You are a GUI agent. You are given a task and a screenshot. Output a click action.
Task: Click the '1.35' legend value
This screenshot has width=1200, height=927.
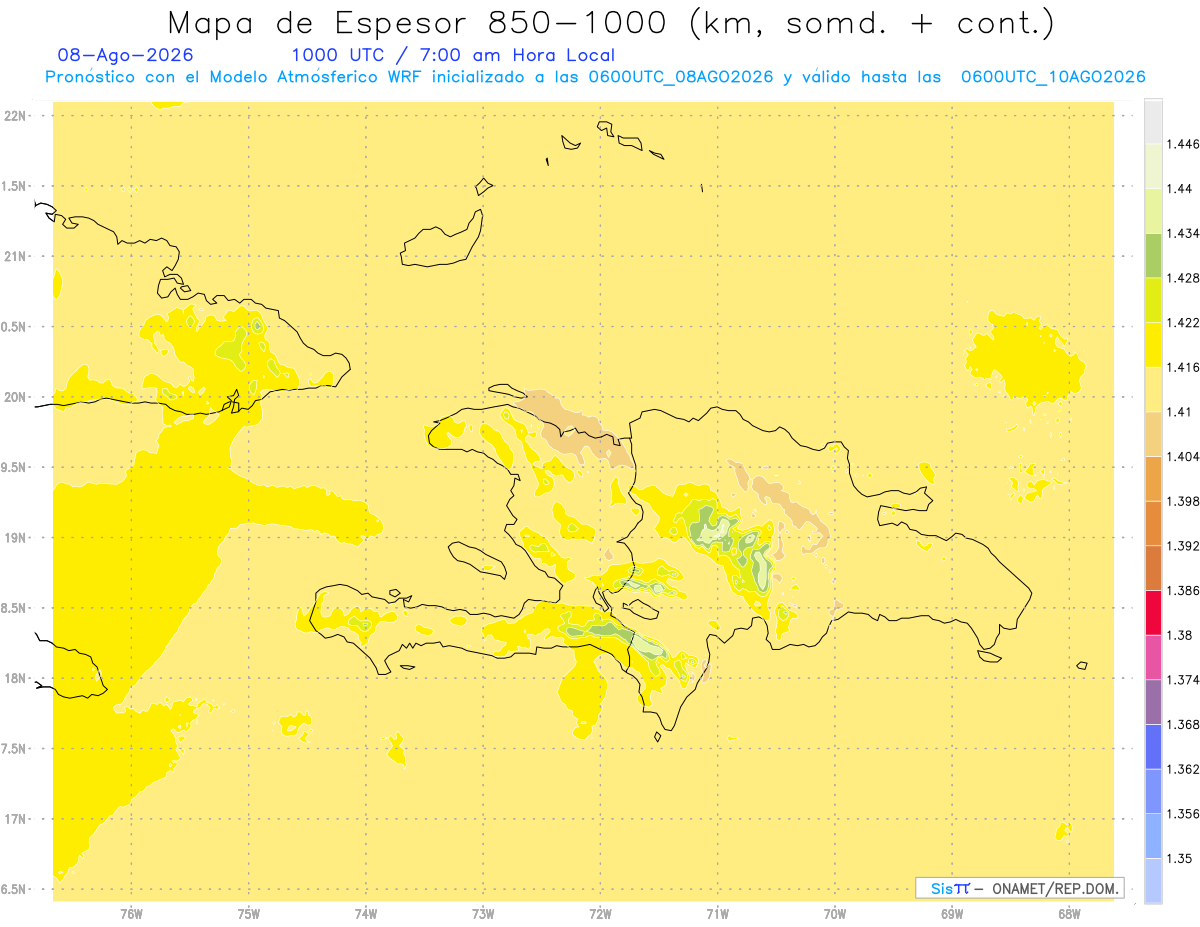(x=1178, y=858)
